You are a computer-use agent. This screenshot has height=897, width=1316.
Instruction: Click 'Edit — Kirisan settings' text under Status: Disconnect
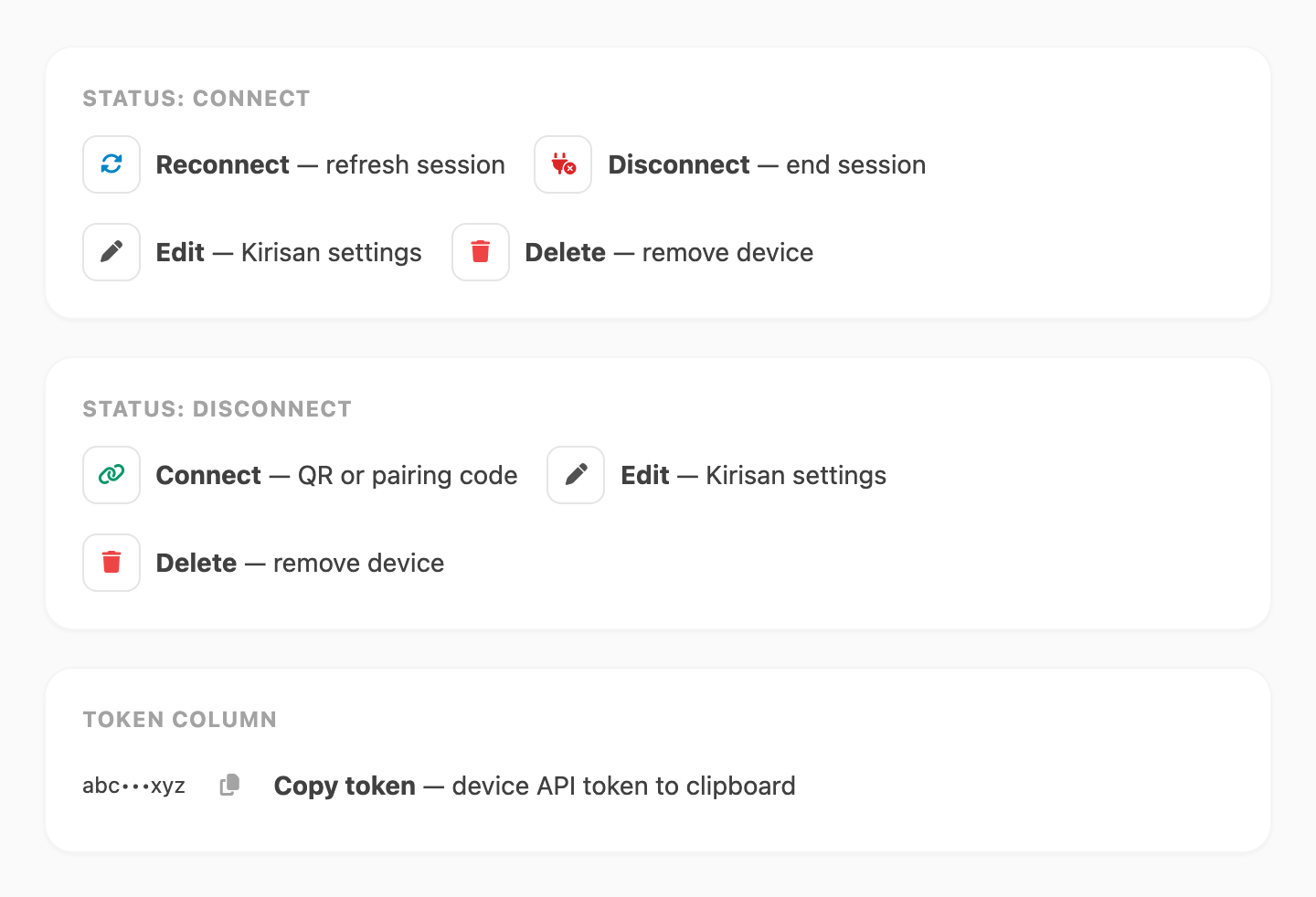(x=754, y=476)
